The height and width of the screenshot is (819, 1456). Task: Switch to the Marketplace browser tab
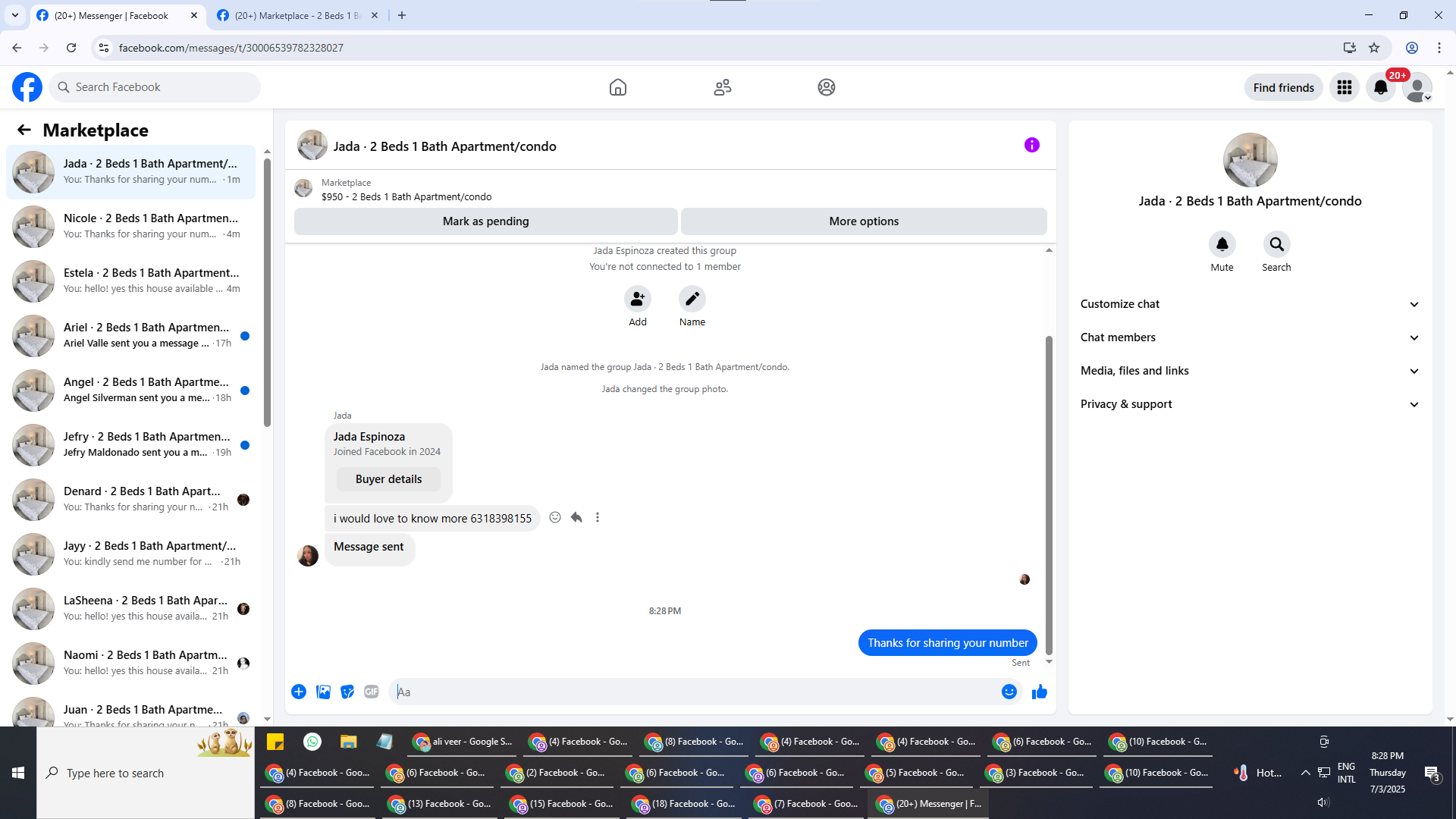click(x=297, y=15)
